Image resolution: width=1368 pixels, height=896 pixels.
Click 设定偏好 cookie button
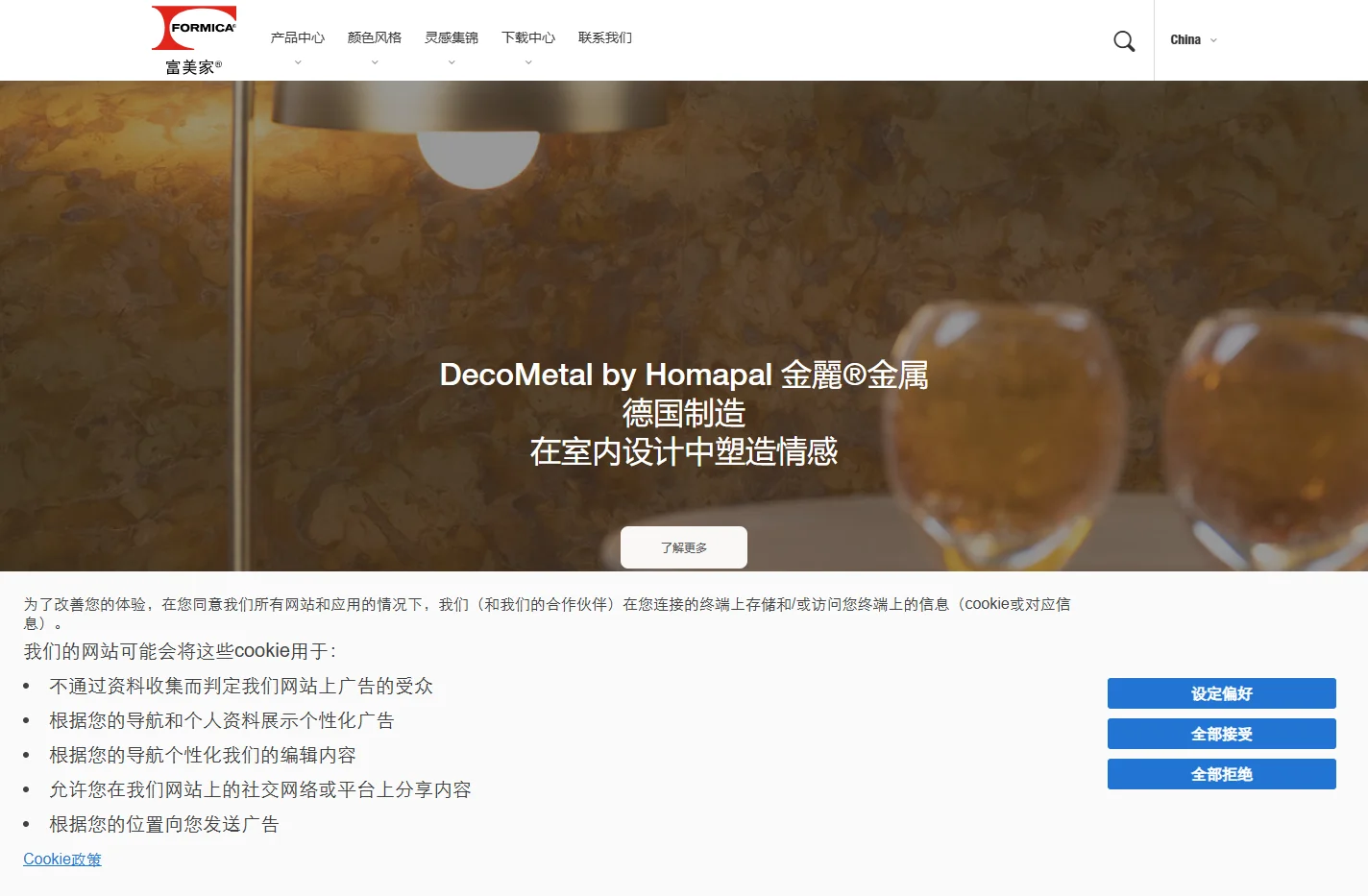[x=1222, y=693]
